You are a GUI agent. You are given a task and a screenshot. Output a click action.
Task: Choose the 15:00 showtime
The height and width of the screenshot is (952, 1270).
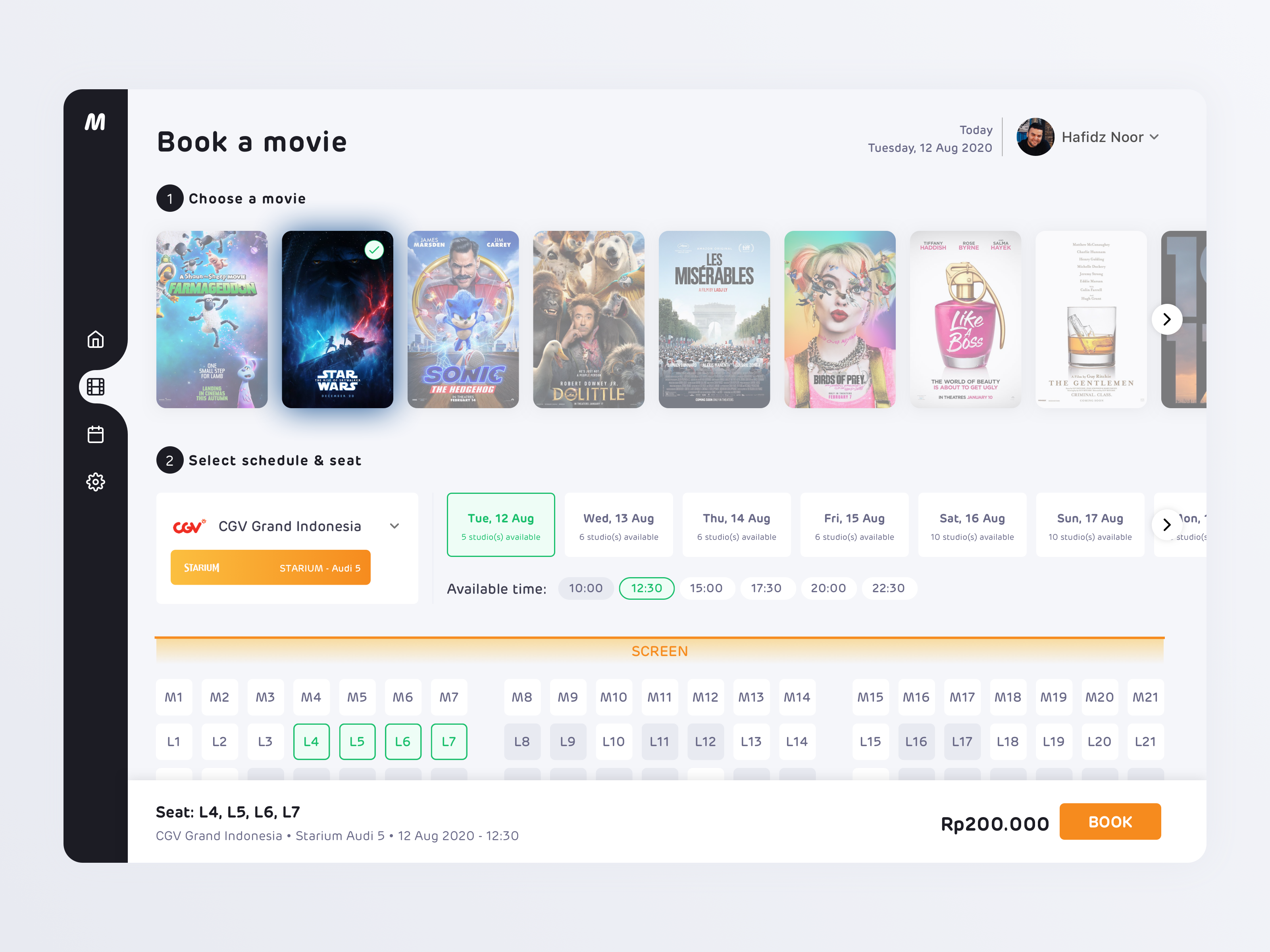(706, 588)
